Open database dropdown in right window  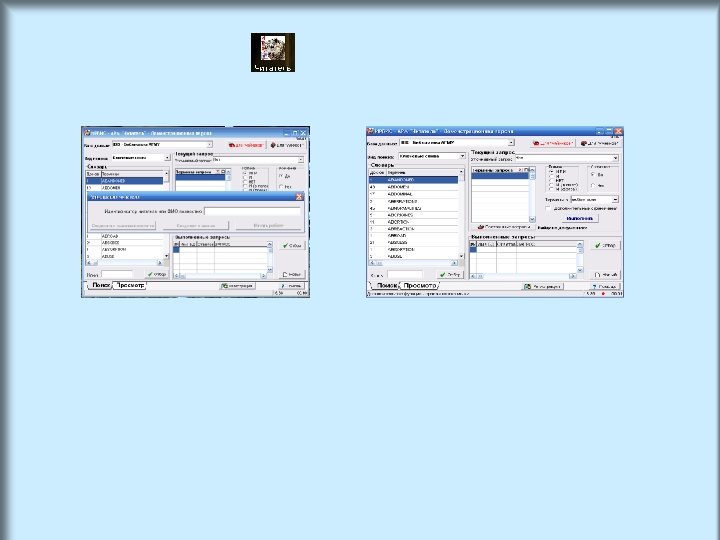[x=511, y=143]
